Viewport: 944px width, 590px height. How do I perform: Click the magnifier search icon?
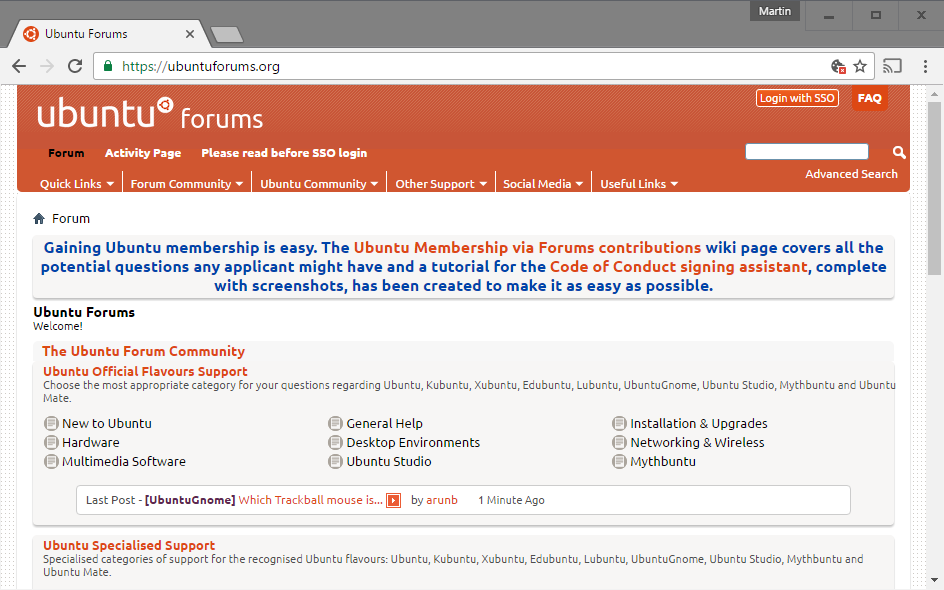coord(899,152)
